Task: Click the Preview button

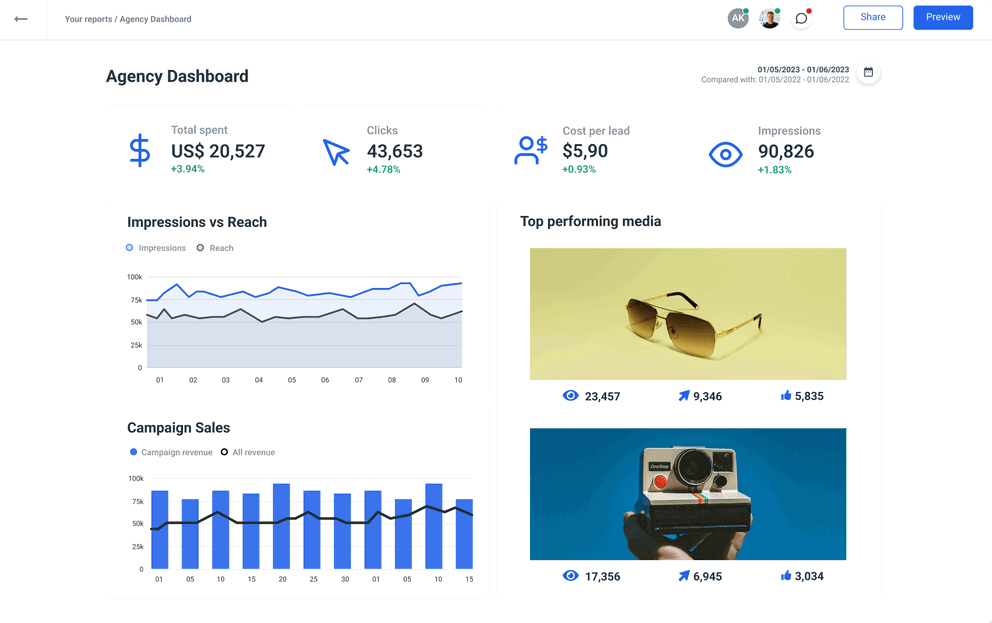Action: [942, 17]
